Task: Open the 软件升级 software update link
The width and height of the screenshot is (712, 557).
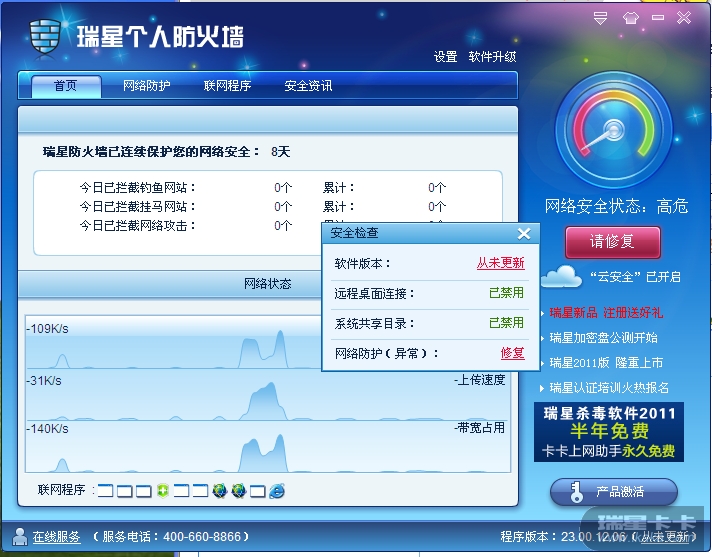Action: (x=492, y=57)
